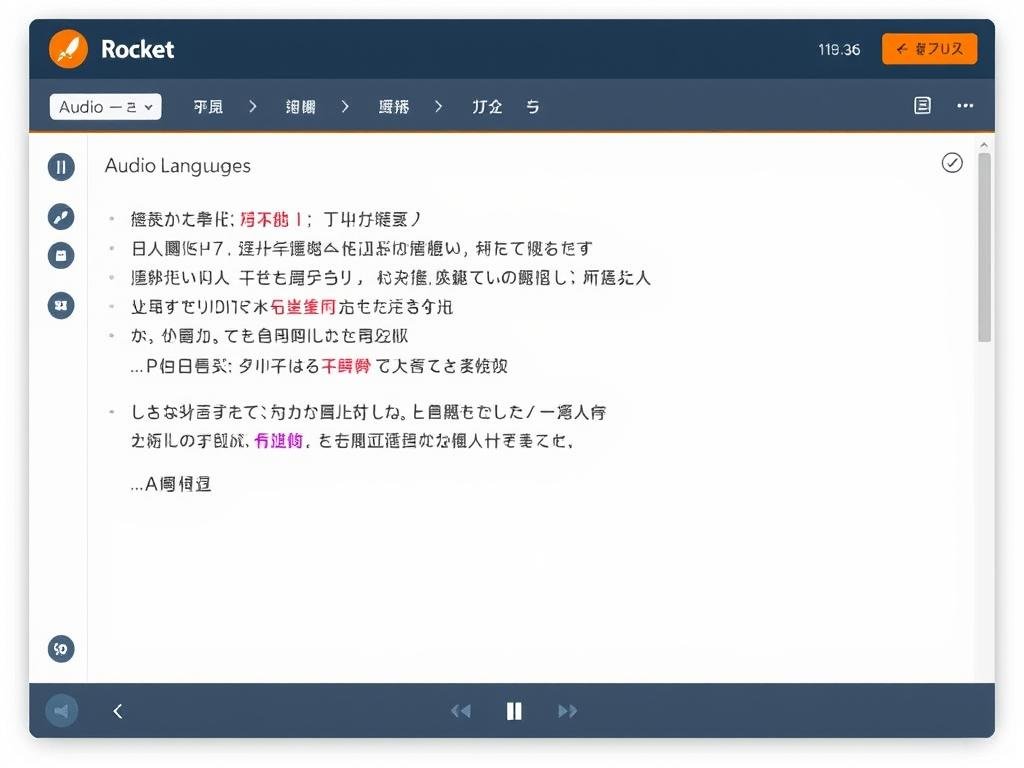
Task: Open the translation tool in the sidebar
Action: (x=61, y=306)
